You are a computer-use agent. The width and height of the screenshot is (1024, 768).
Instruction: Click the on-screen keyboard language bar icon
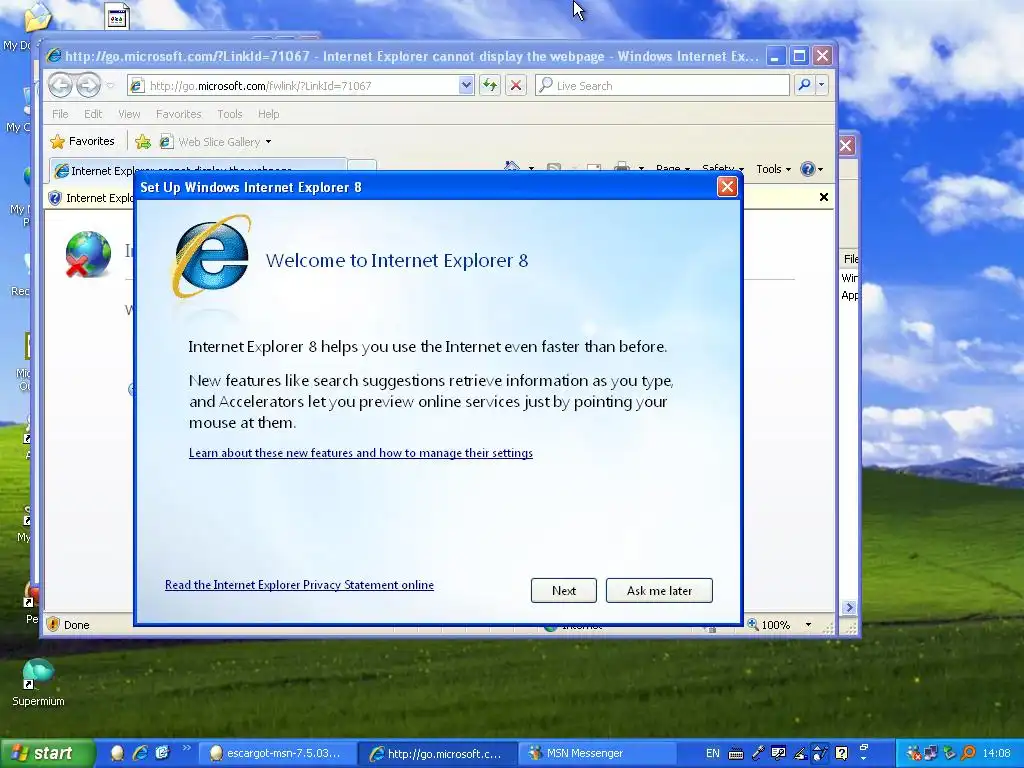(735, 754)
